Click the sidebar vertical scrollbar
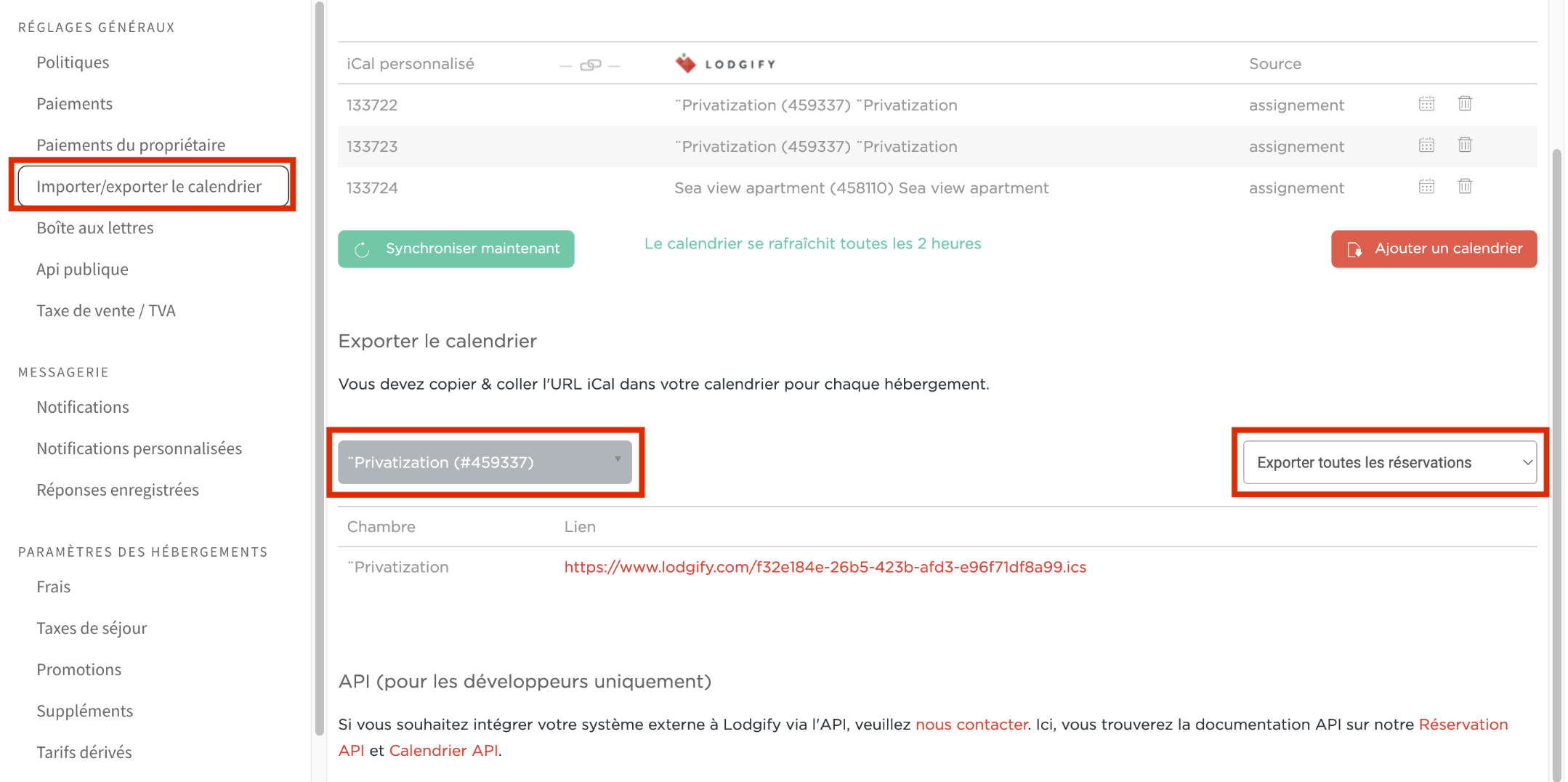 coord(319,363)
